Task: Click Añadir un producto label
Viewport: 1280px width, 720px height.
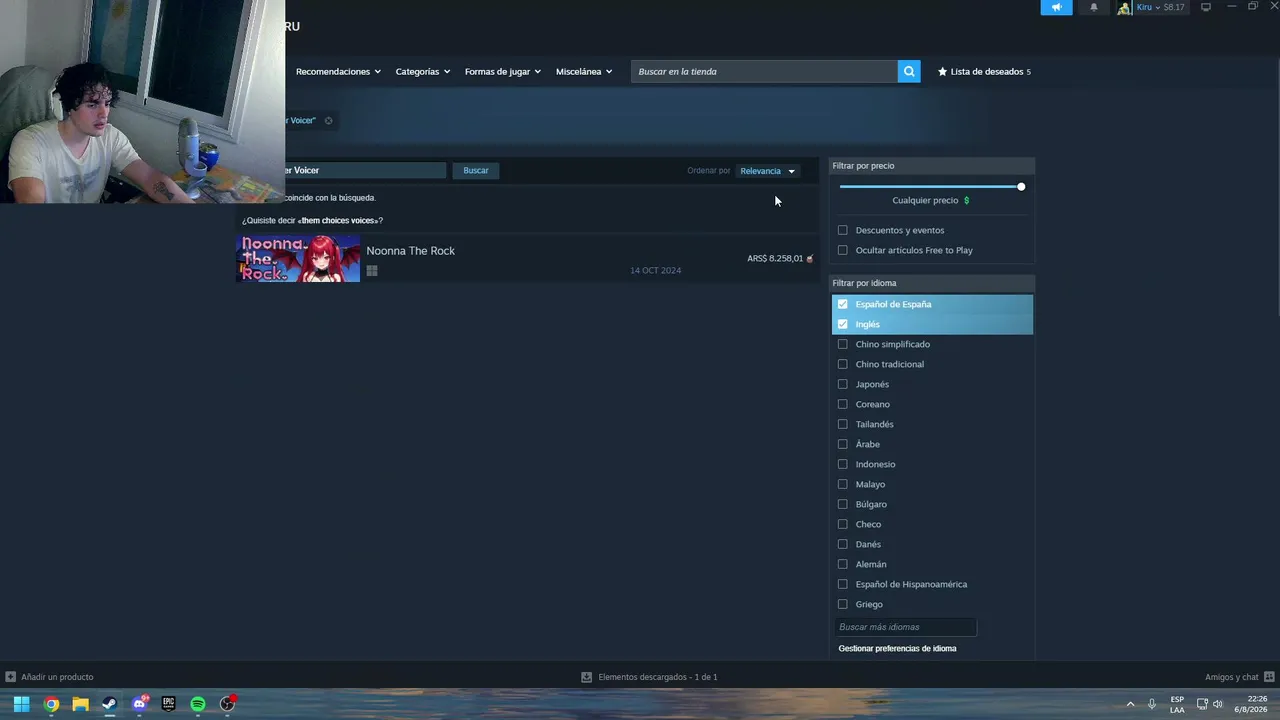Action: pos(57,677)
